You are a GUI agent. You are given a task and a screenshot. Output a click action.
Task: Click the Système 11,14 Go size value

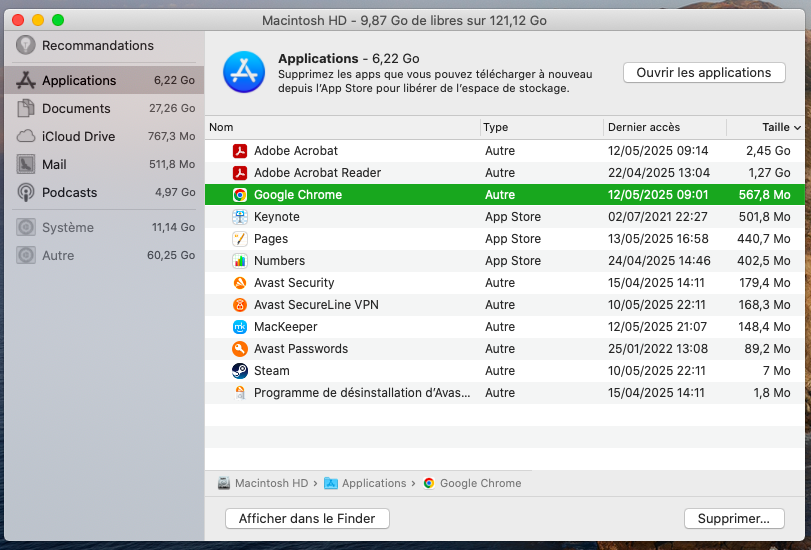(x=173, y=227)
